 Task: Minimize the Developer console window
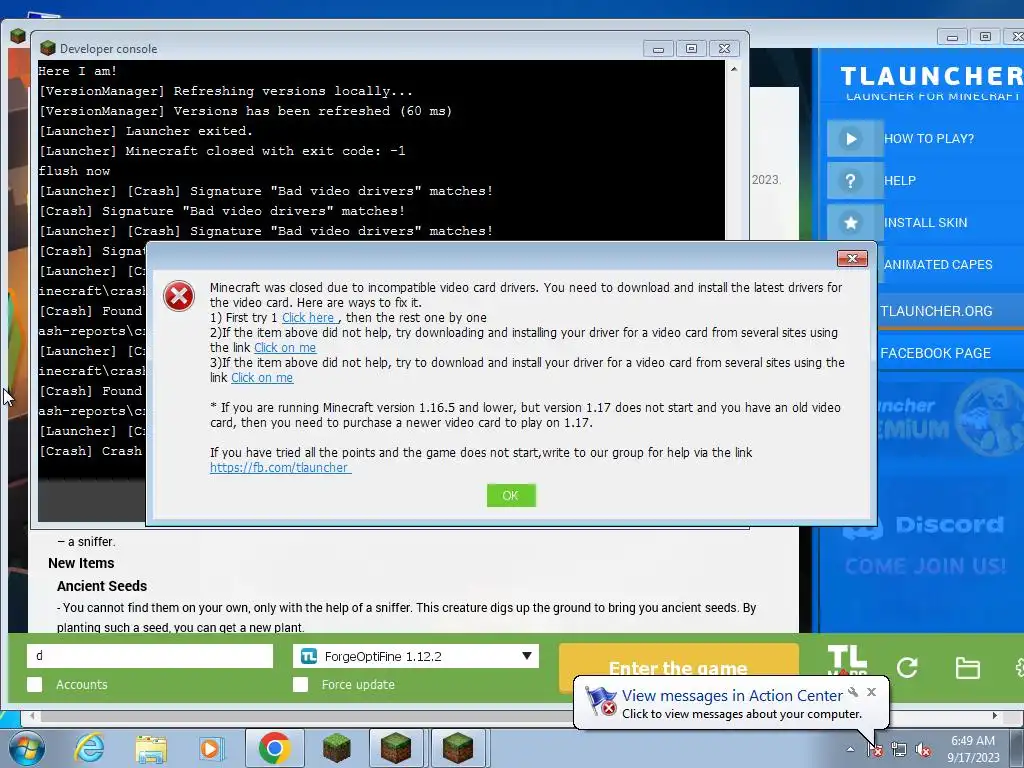pyautogui.click(x=658, y=48)
